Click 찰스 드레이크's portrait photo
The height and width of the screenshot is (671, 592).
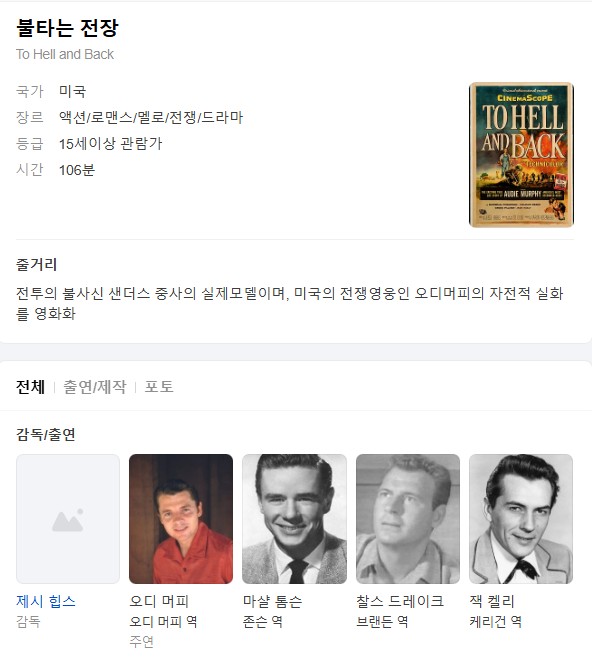pyautogui.click(x=408, y=519)
